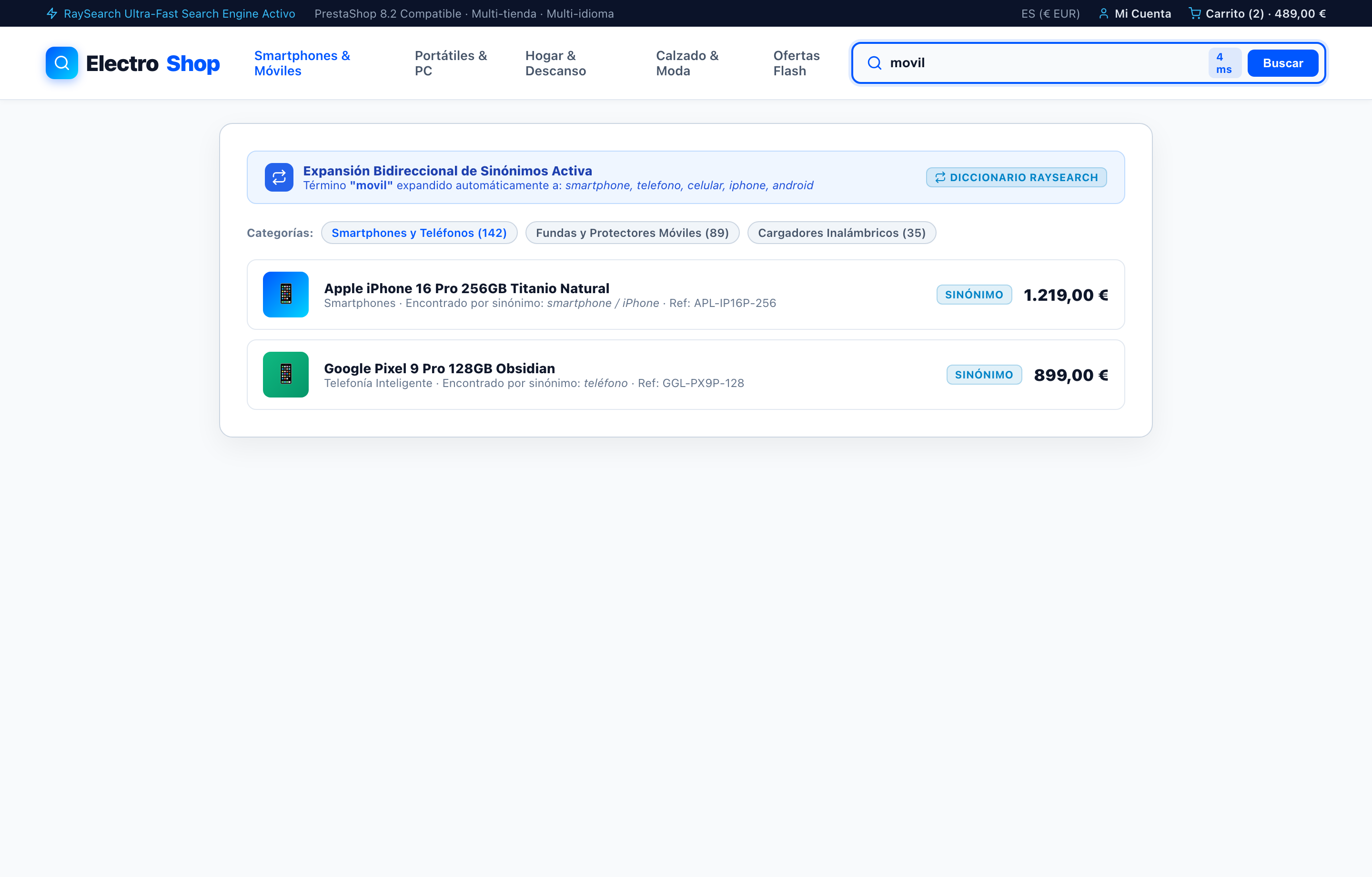Open language and currency selector ES (€ EUR)
Screen dimensions: 1372x877
(x=1050, y=14)
